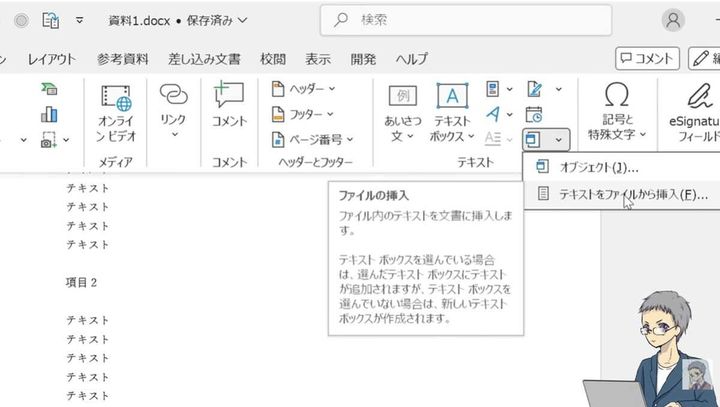Open the 差し込み文書 ribbon tab
720x407 pixels.
point(204,59)
